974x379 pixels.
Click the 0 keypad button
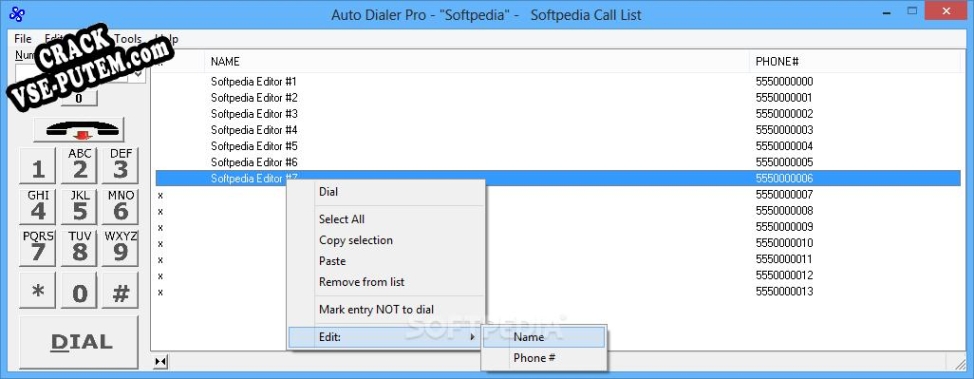coord(80,290)
